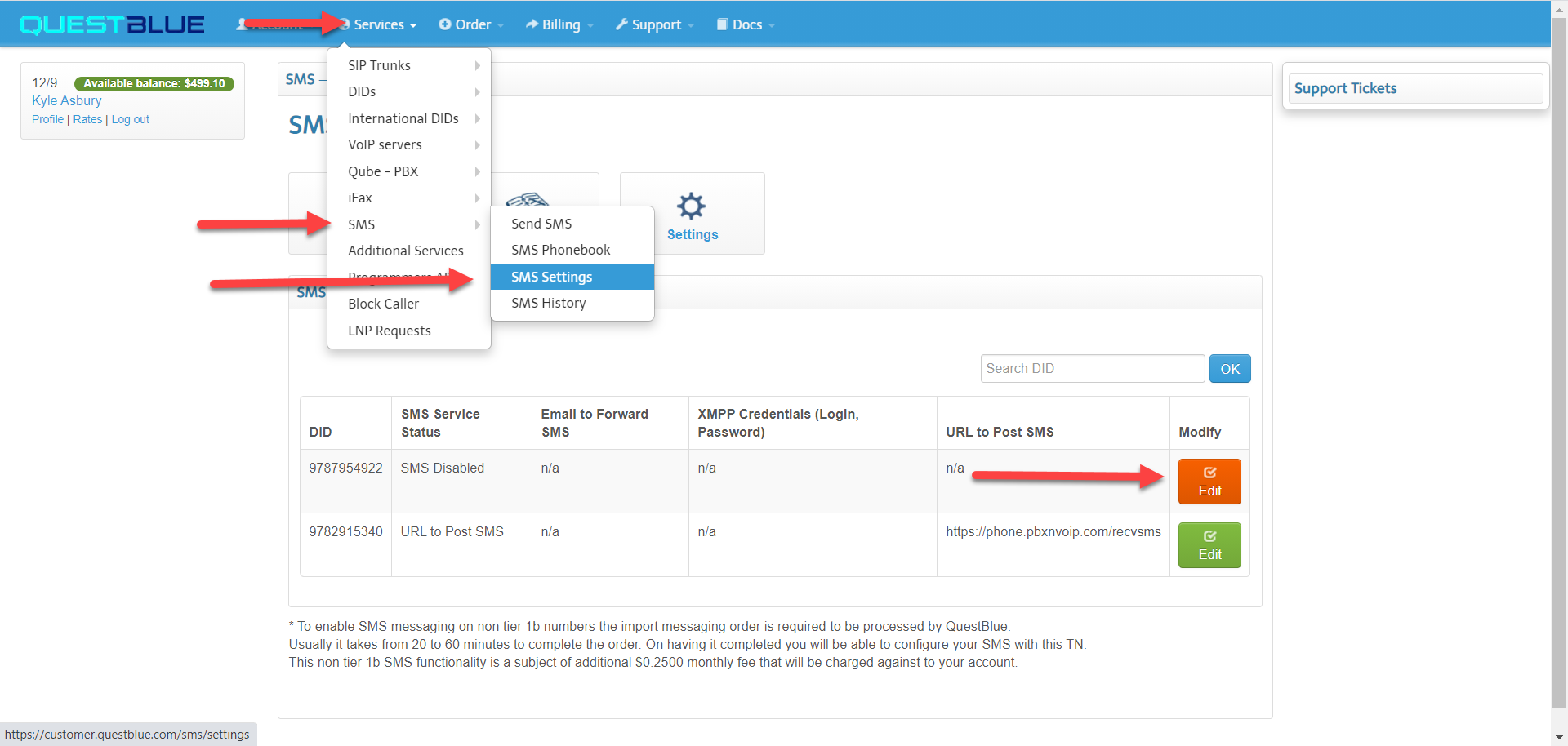The height and width of the screenshot is (746, 1568).
Task: Click the Search DID input field
Action: [1093, 369]
